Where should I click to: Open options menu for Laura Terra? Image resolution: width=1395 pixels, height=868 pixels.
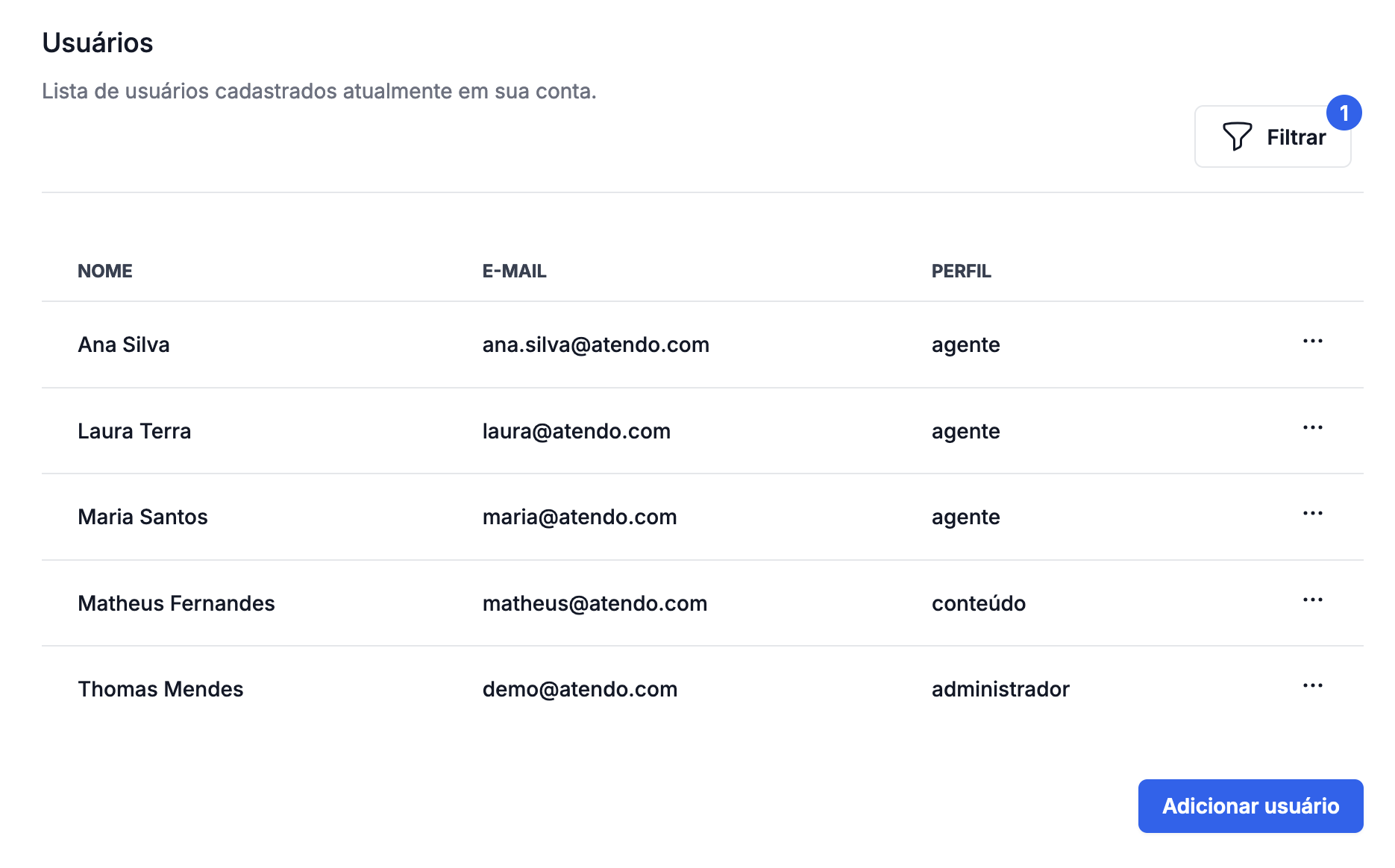click(1312, 428)
